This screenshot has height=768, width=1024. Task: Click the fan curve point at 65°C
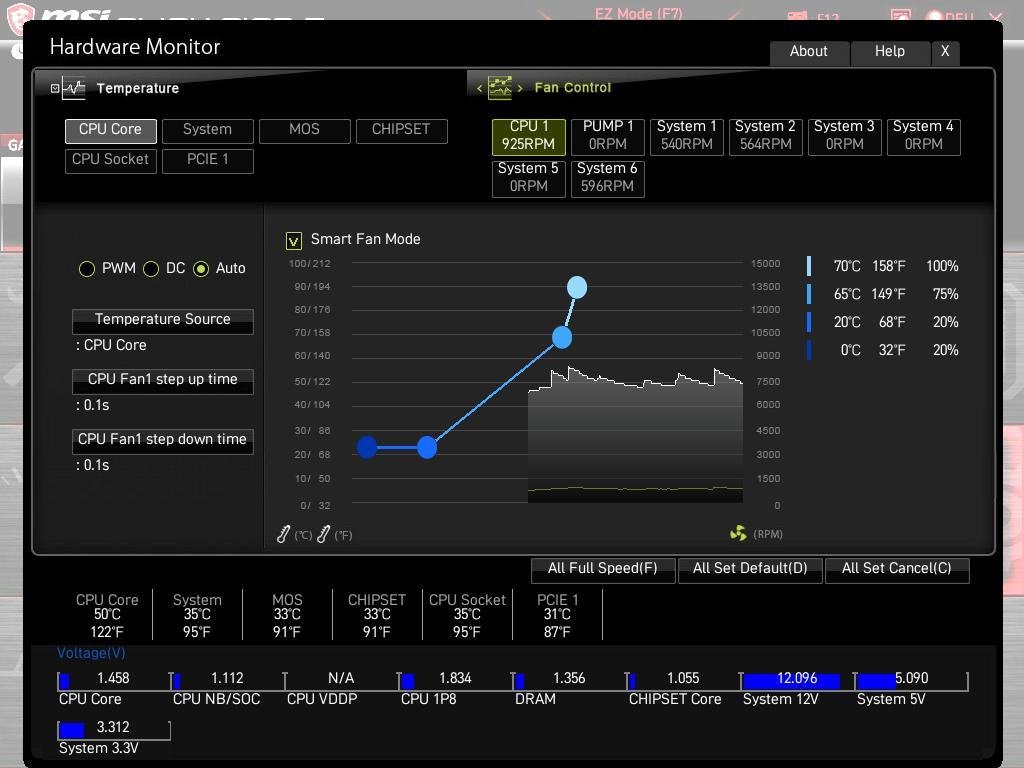coord(562,338)
